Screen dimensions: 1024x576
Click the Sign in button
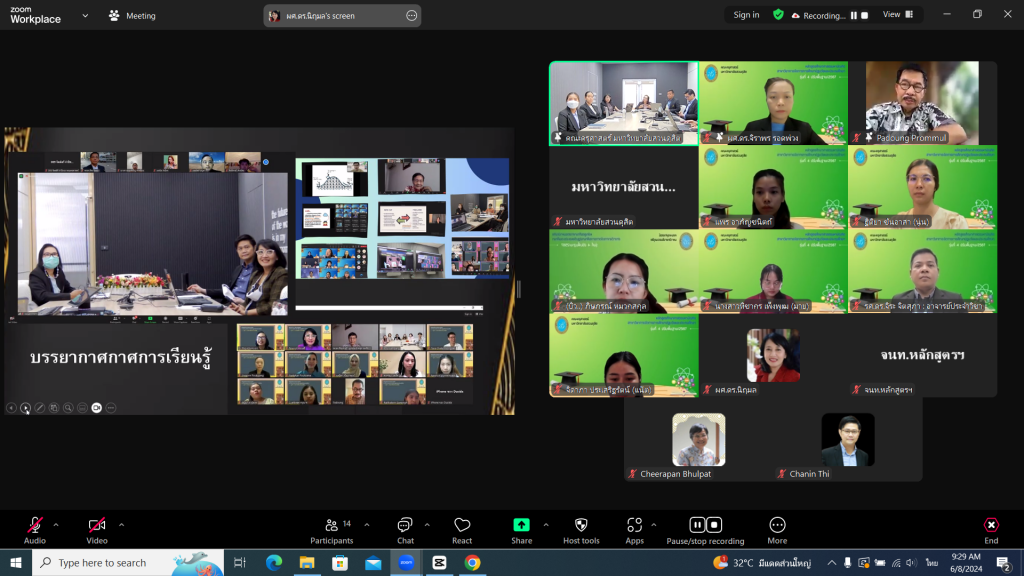coord(746,15)
